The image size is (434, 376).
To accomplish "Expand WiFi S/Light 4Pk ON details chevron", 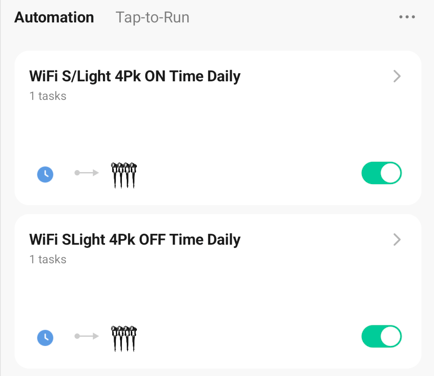I will tap(397, 76).
